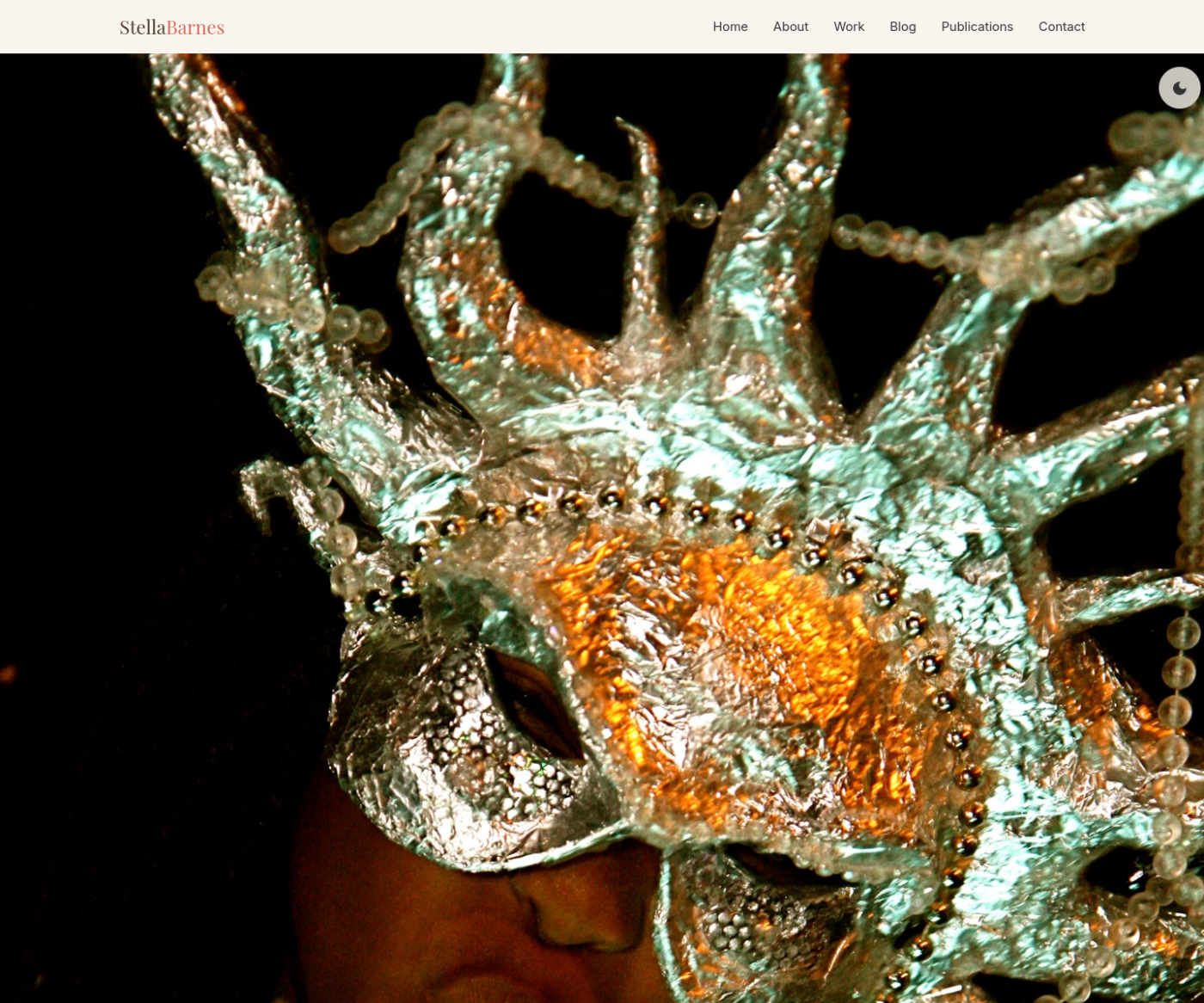This screenshot has height=1003, width=1204.
Task: Click empty header space between logo and Home
Action: [x=464, y=27]
